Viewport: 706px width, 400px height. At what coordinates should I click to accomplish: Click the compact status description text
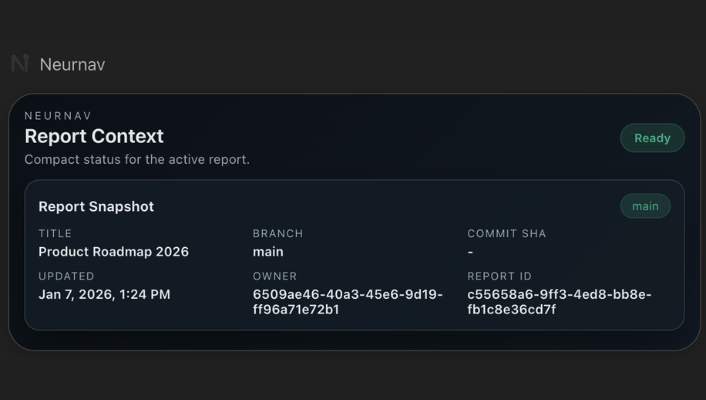(137, 159)
